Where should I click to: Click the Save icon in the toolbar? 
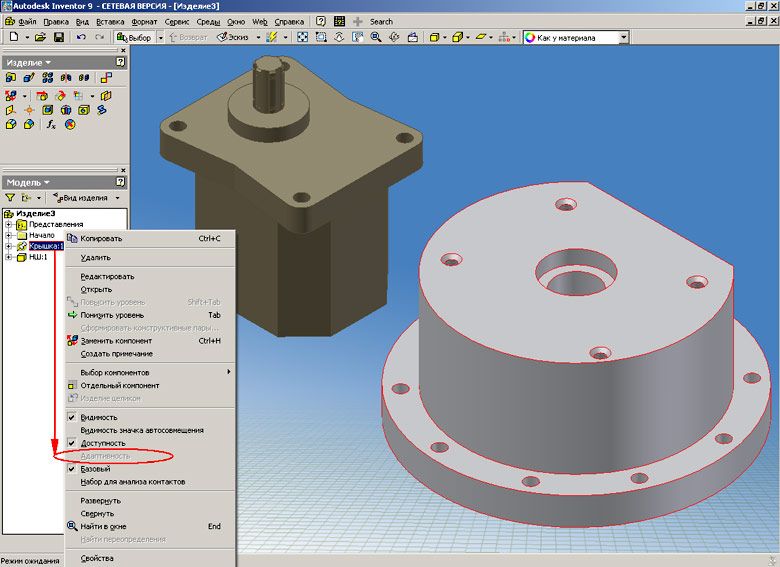(58, 37)
